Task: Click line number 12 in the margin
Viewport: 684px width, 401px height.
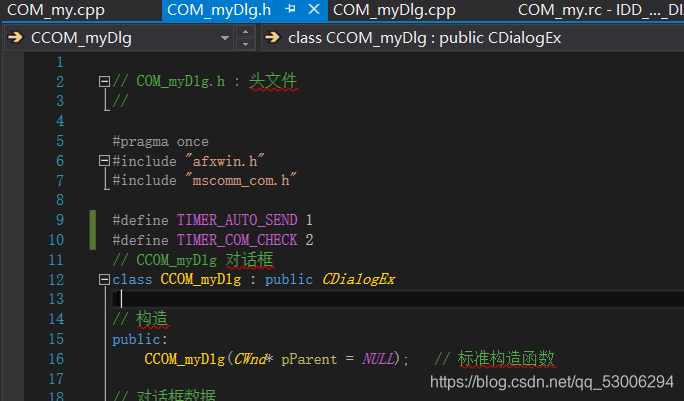Action: coord(56,280)
